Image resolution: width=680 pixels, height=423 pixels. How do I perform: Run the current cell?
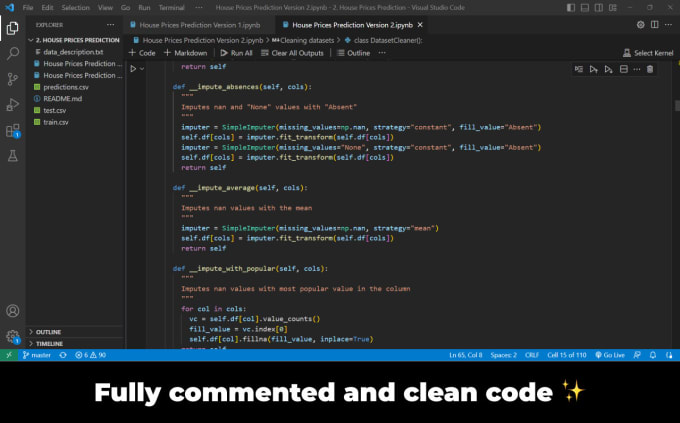click(133, 69)
